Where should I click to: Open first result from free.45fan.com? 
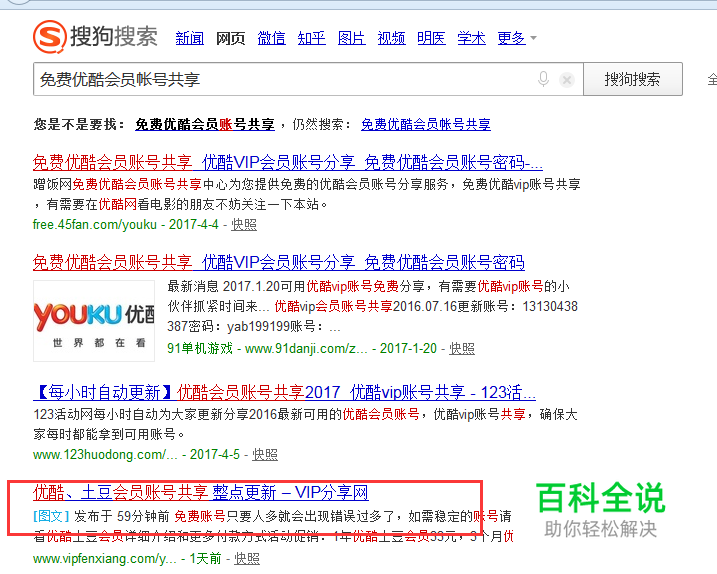point(288,162)
